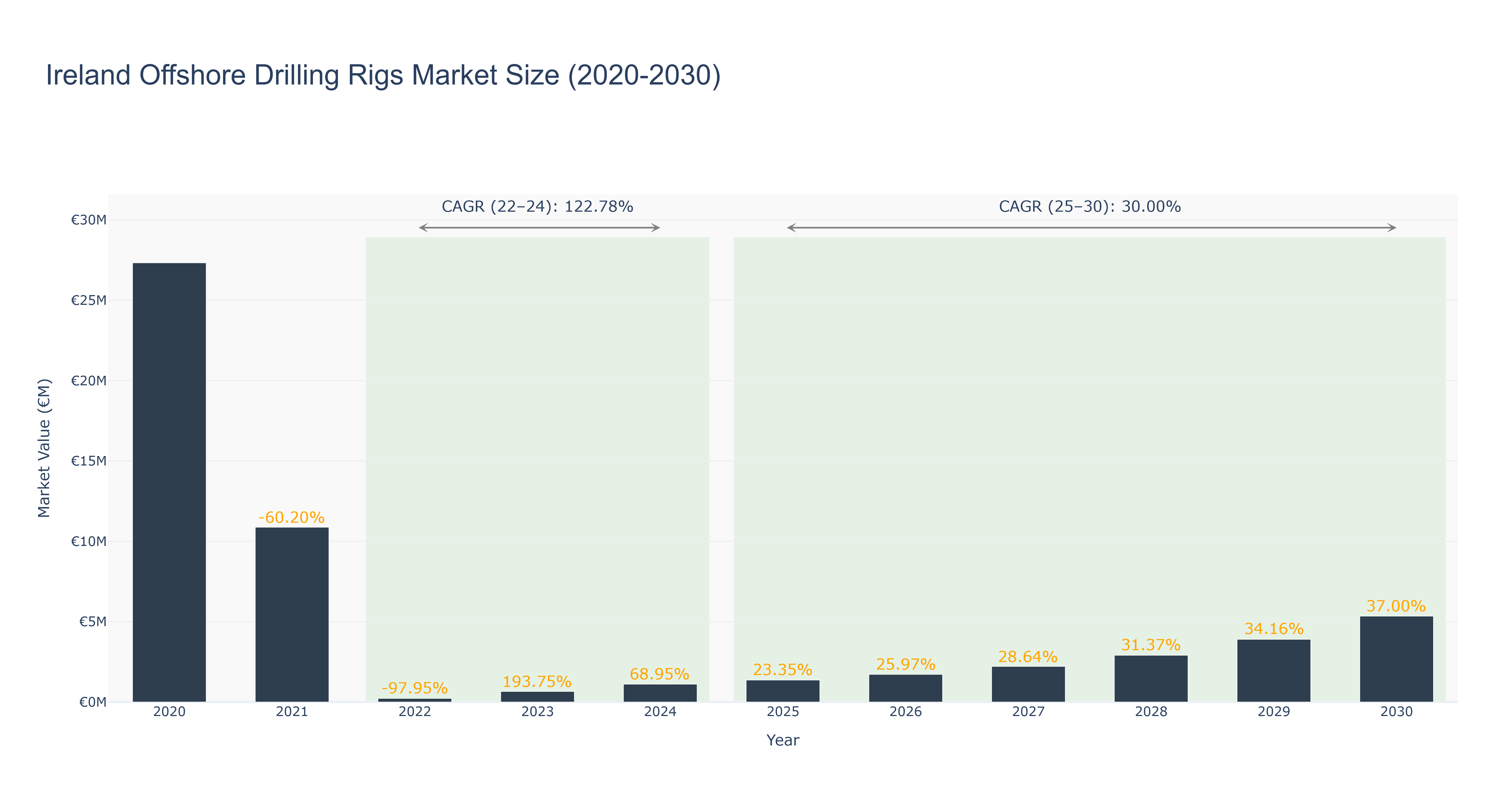
Task: Click the '193.75%' growth label
Action: coord(537,681)
